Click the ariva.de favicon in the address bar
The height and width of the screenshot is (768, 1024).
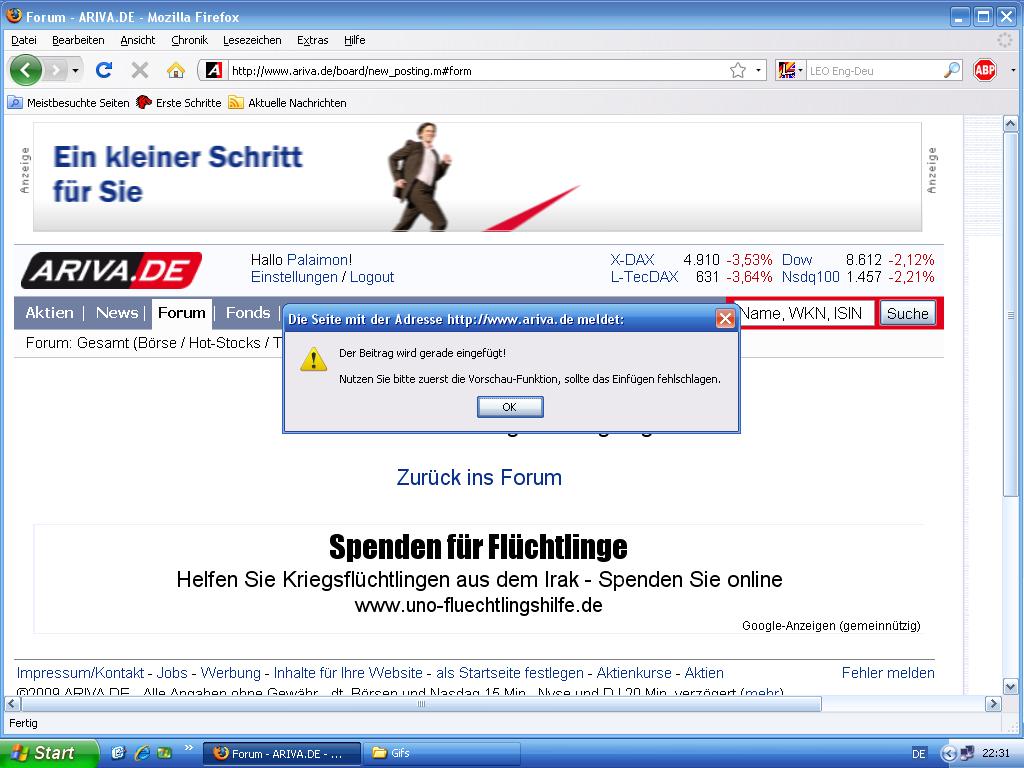213,70
